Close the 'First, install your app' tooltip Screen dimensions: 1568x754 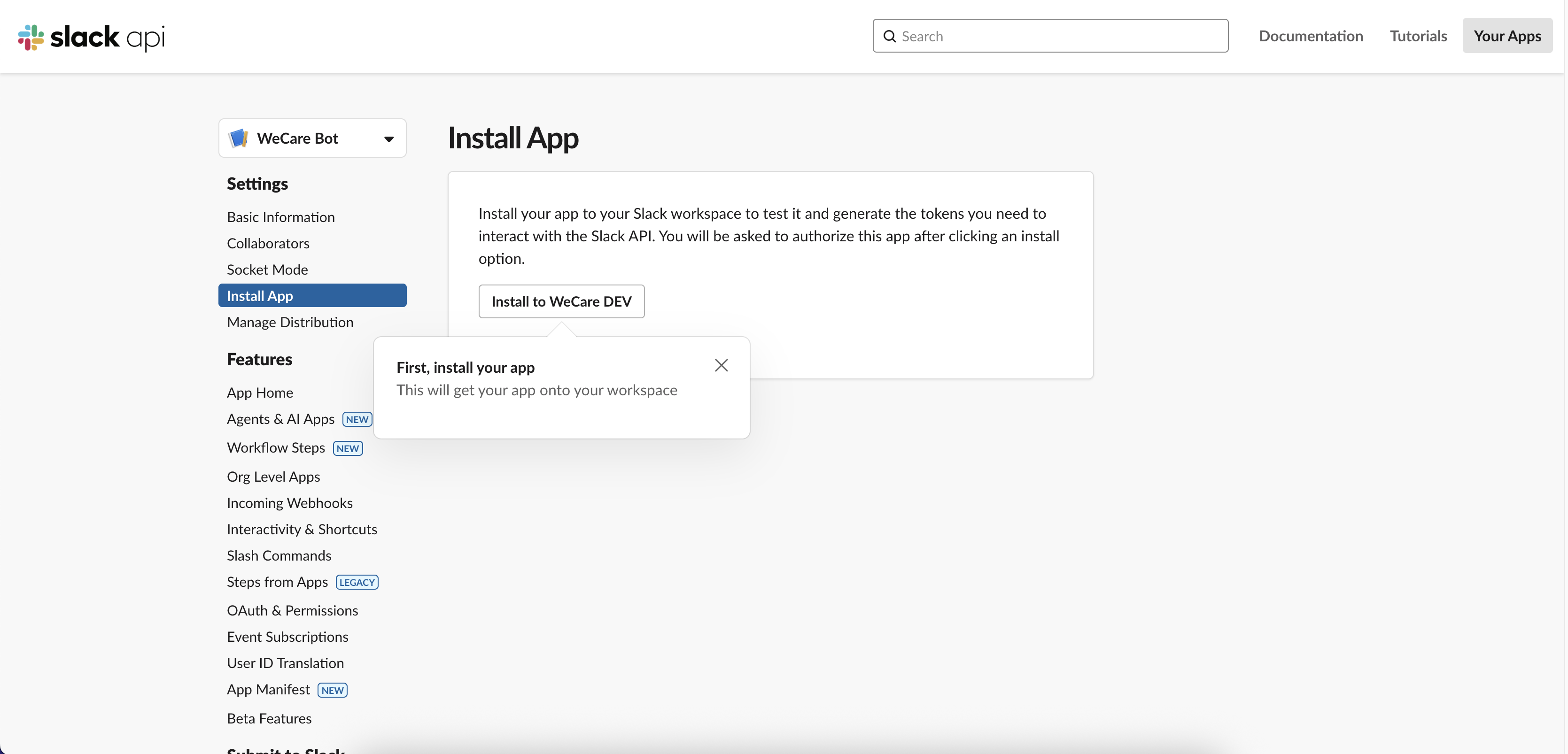721,365
